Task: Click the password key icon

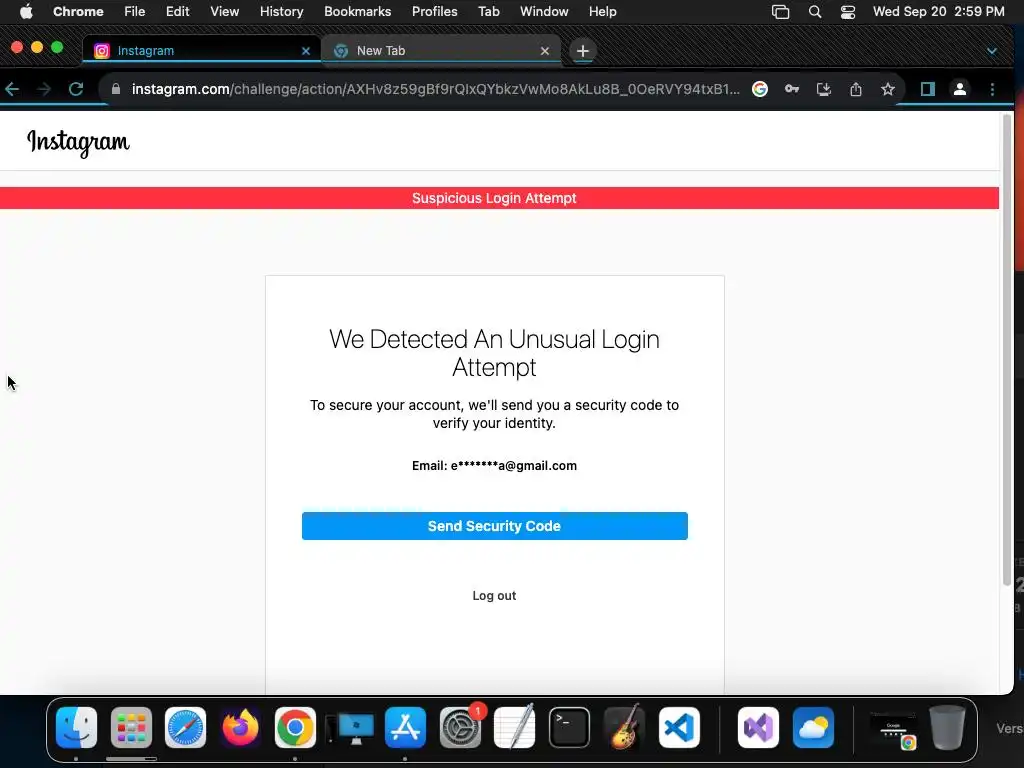Action: click(792, 89)
